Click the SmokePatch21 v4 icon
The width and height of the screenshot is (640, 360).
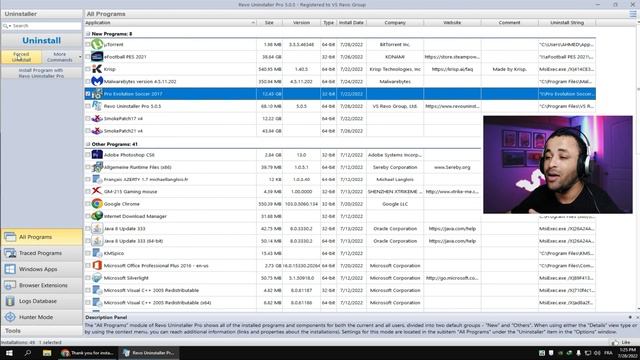click(x=97, y=131)
